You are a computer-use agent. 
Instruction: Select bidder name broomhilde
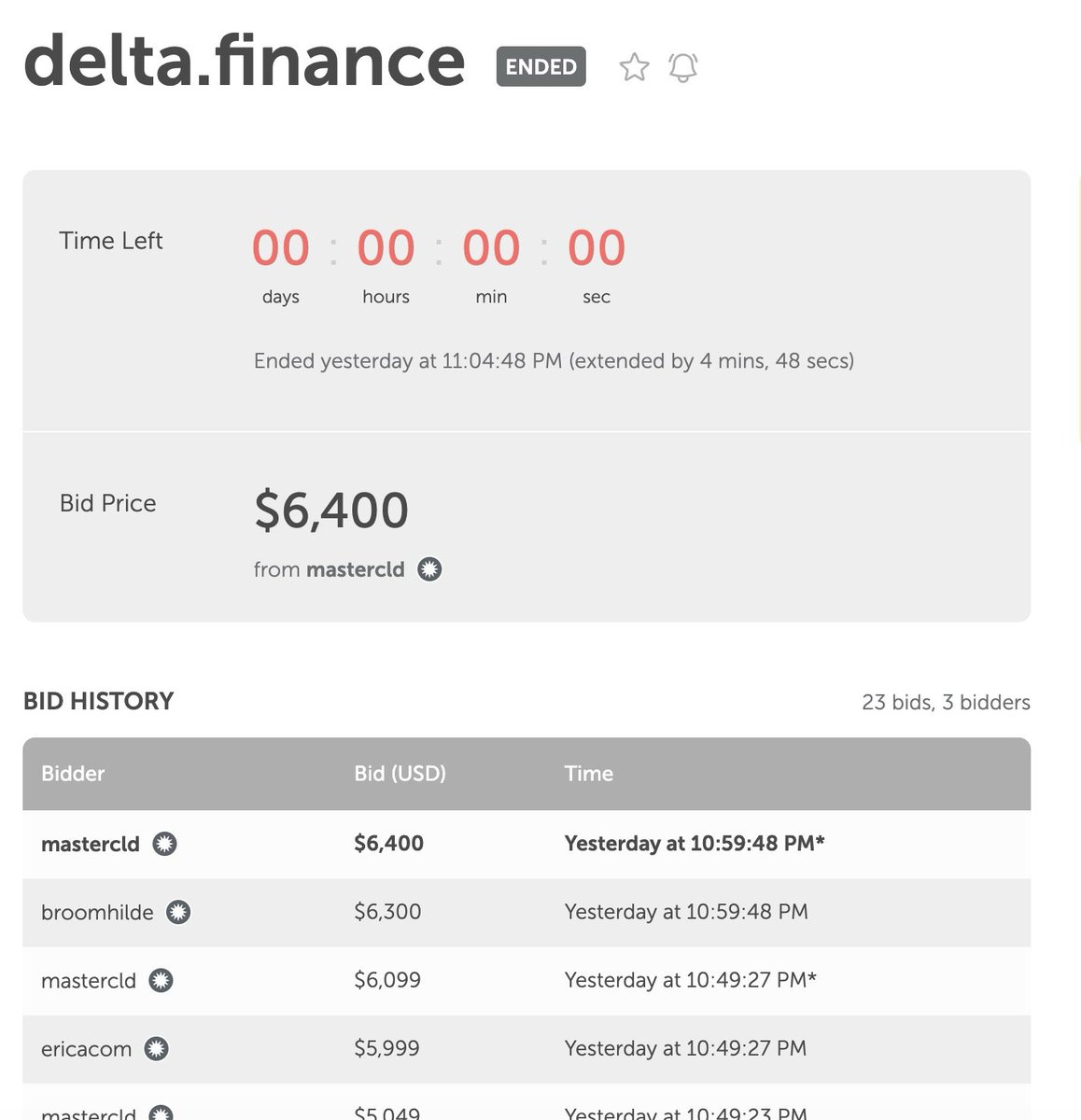click(97, 912)
